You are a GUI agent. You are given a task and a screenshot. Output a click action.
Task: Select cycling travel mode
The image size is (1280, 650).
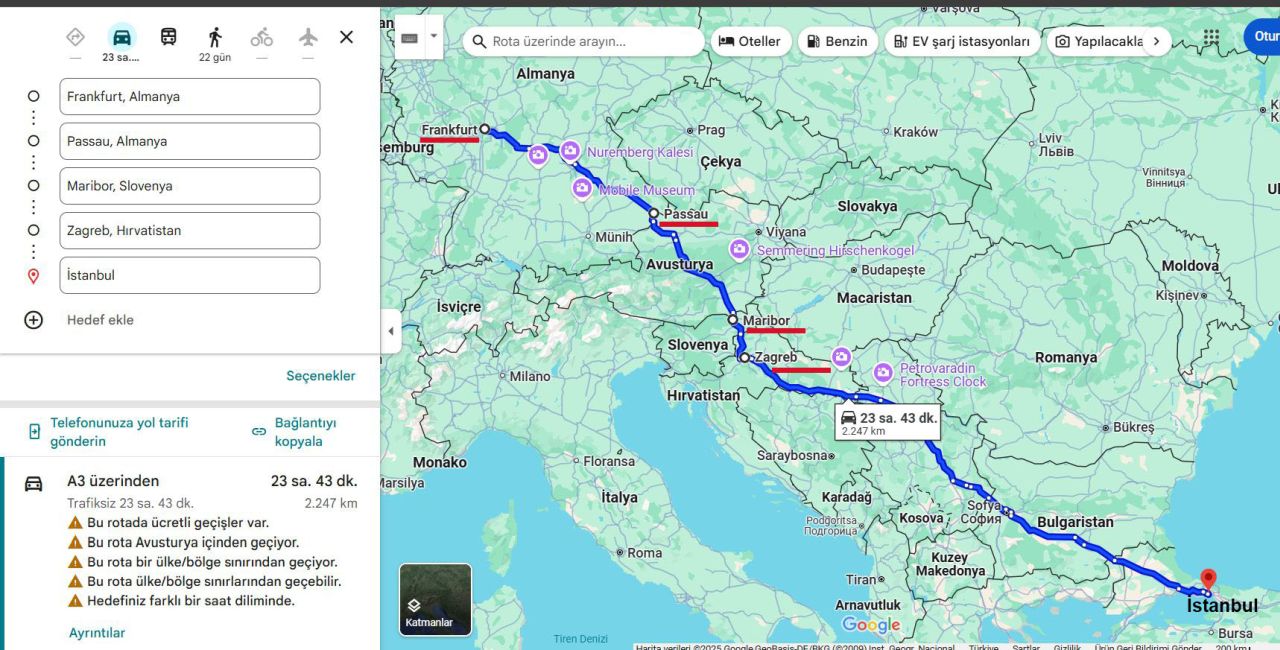[262, 37]
